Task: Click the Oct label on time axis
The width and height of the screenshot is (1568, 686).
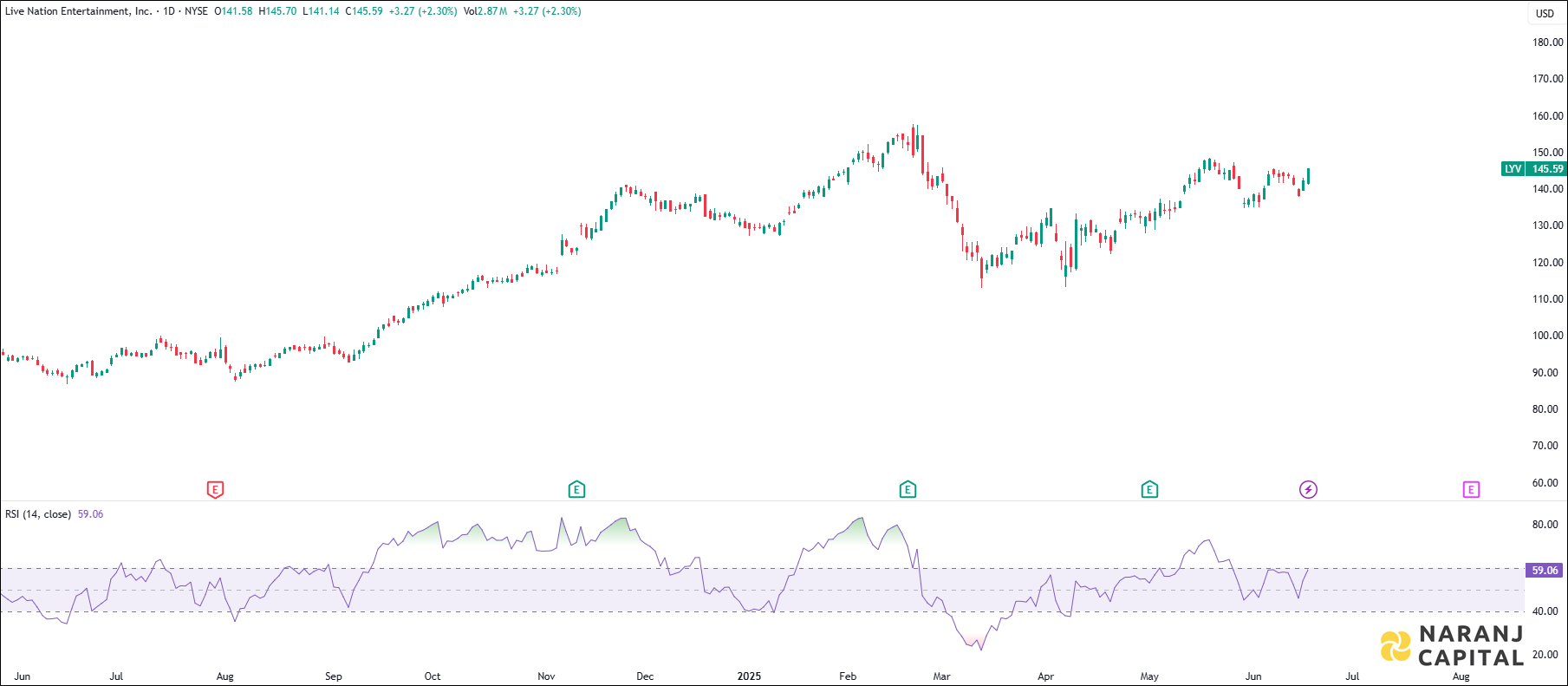Action: (433, 676)
